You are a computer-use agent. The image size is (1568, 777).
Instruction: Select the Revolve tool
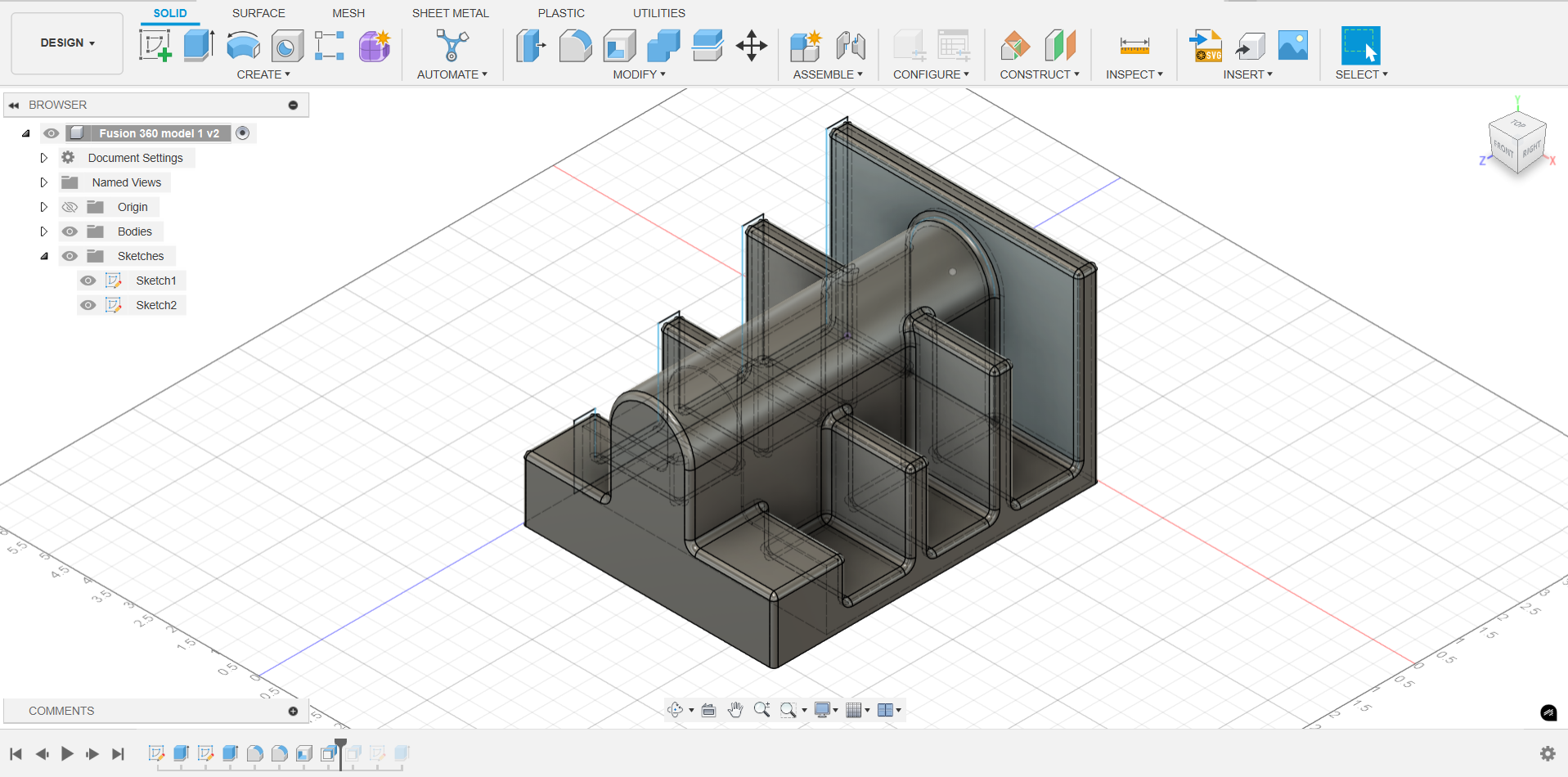(243, 46)
